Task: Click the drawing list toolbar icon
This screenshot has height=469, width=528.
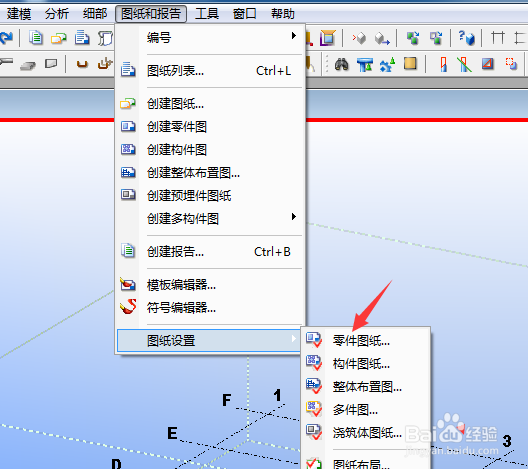Action: click(x=82, y=37)
